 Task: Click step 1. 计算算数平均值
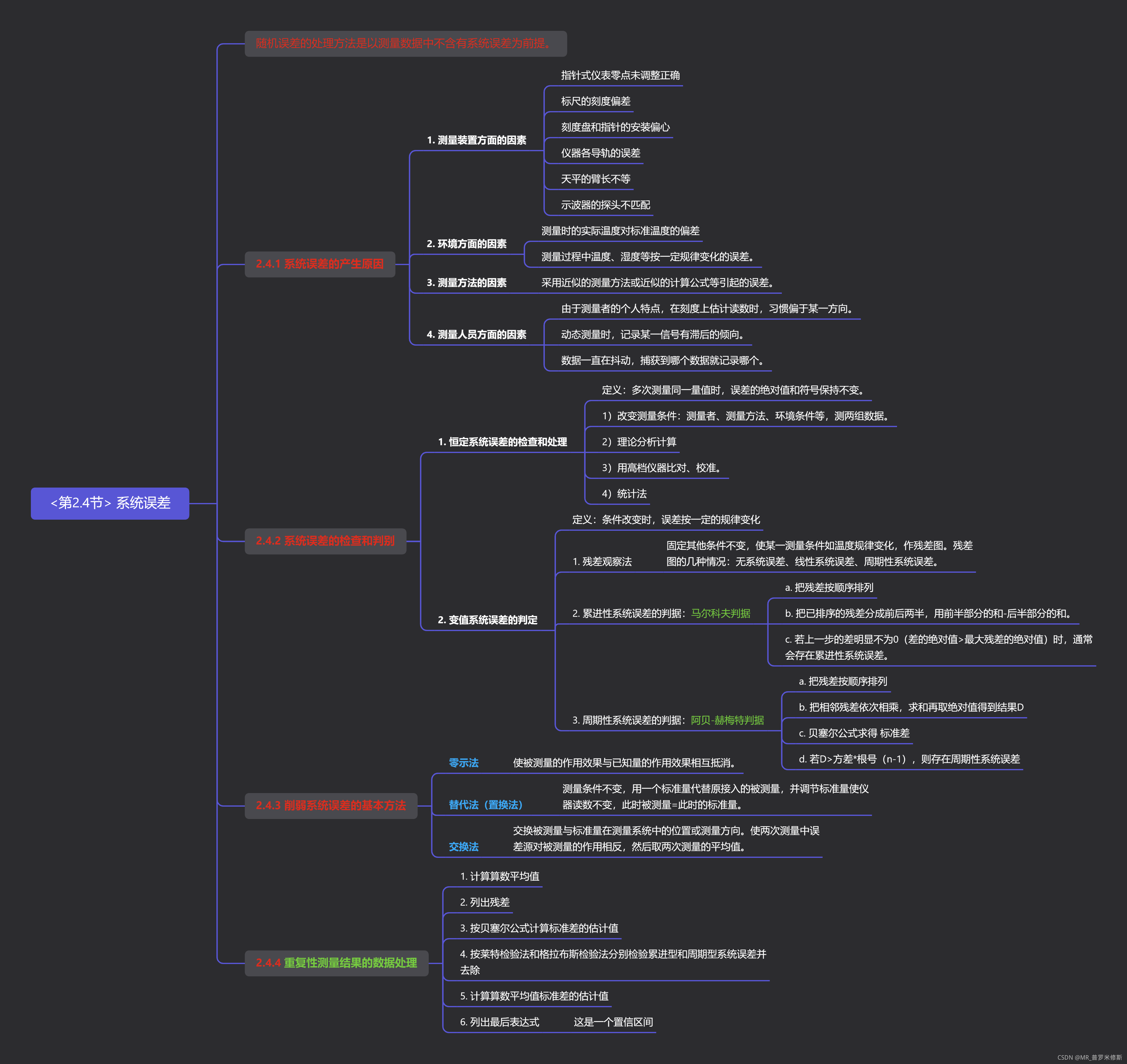pyautogui.click(x=499, y=876)
